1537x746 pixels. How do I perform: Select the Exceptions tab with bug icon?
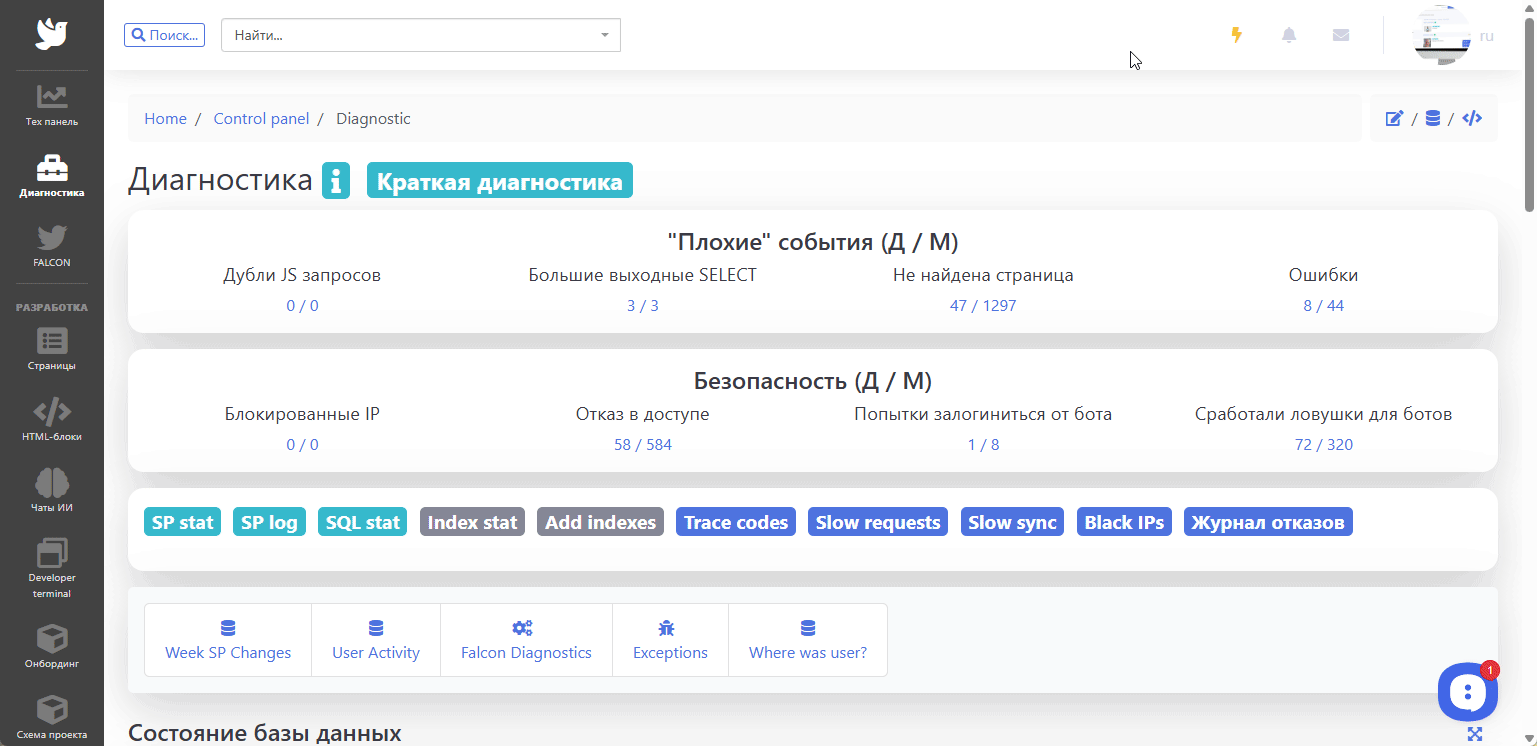(x=670, y=640)
